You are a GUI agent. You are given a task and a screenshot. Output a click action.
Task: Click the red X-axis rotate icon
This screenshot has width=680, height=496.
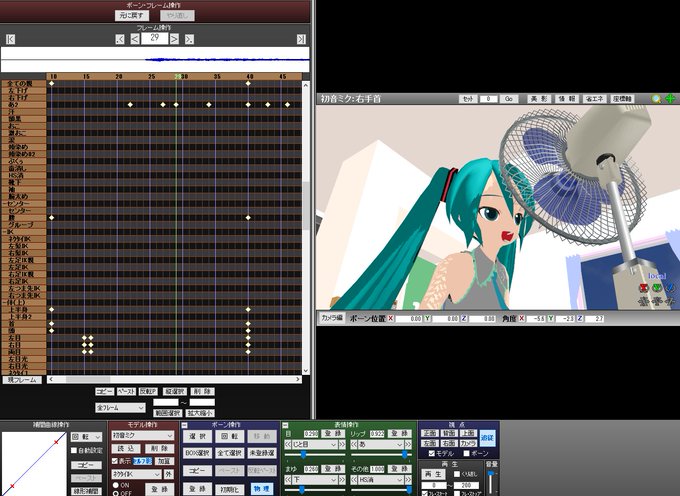[x=643, y=288]
